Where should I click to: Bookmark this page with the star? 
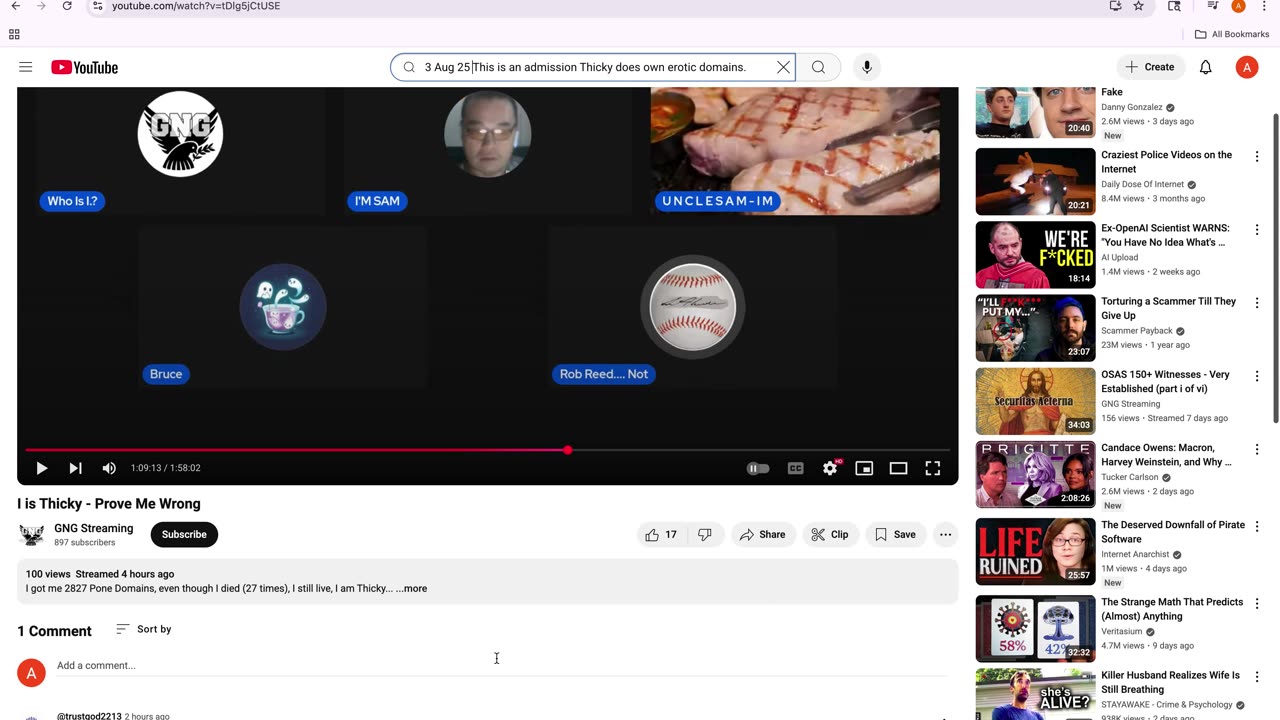coord(1138,6)
